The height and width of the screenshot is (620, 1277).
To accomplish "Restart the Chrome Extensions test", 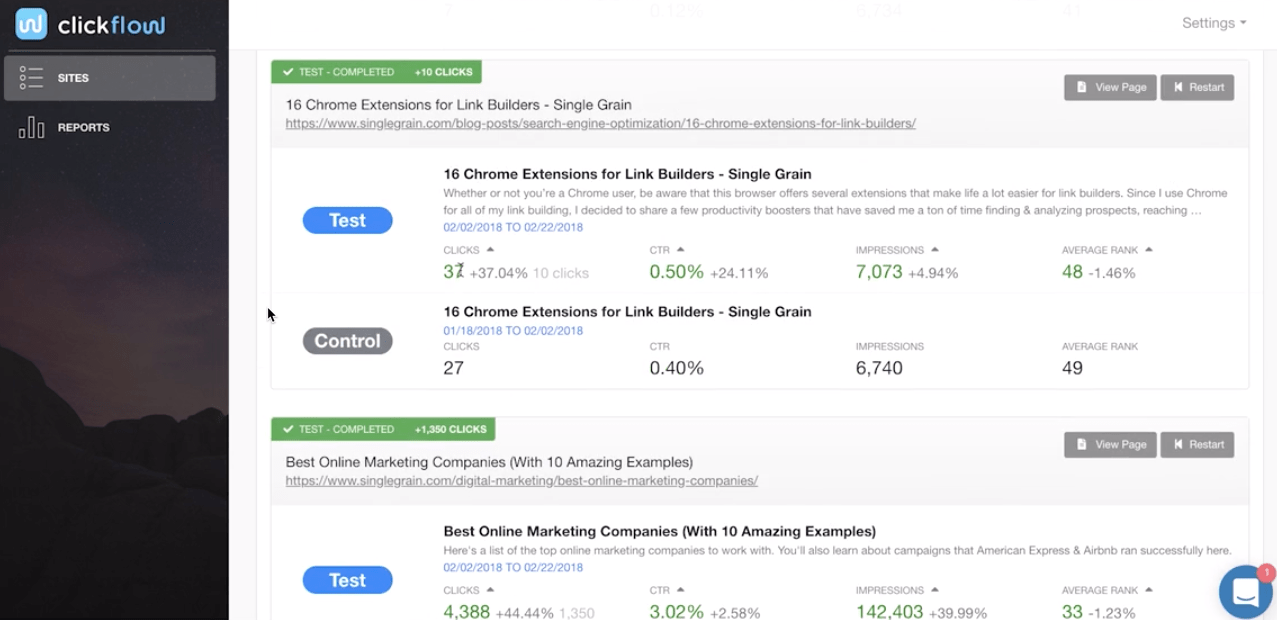I will (1197, 87).
